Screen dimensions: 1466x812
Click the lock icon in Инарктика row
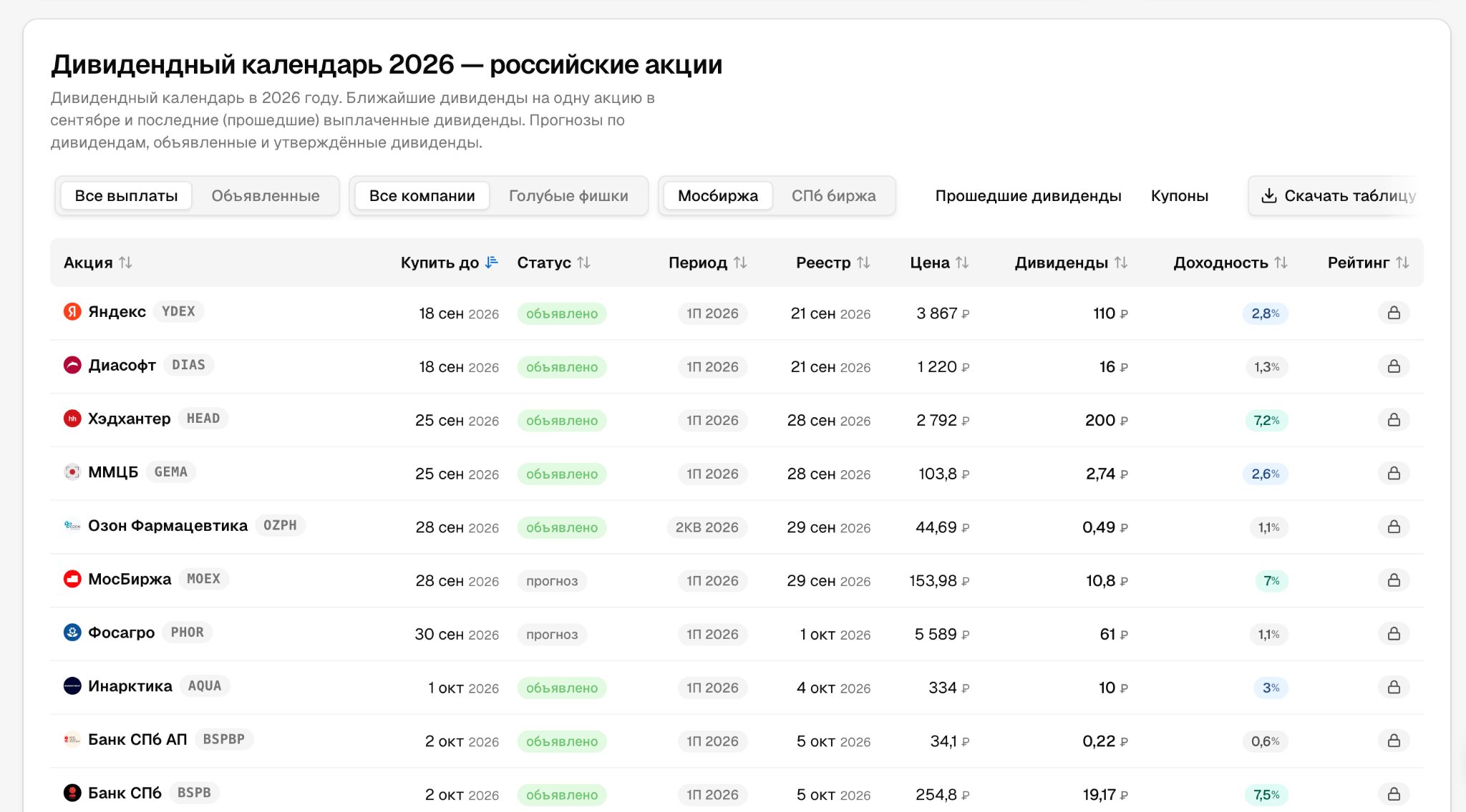pos(1394,687)
